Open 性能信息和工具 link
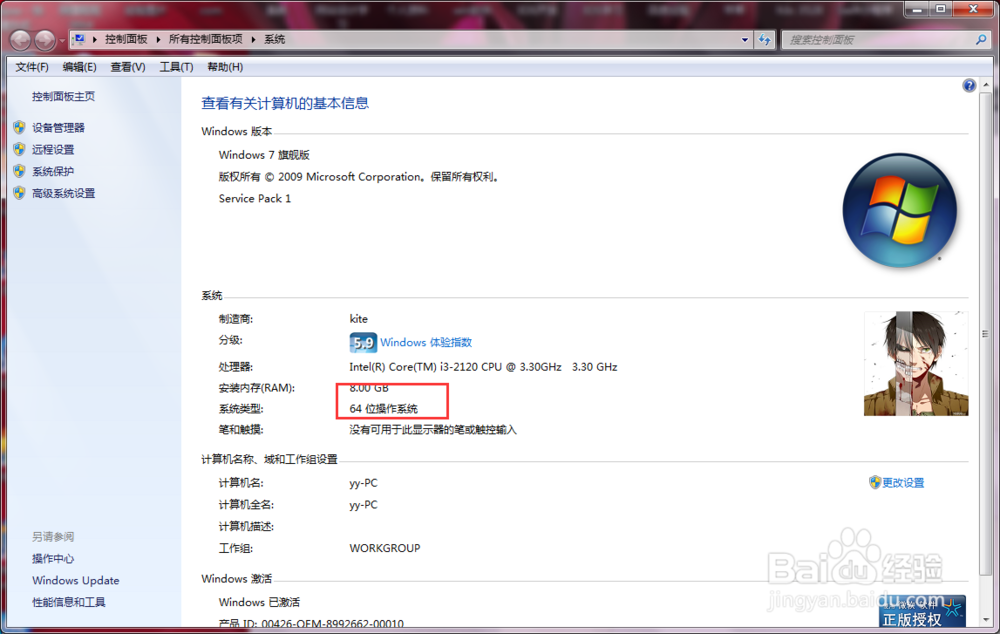The image size is (1000, 634). click(69, 602)
